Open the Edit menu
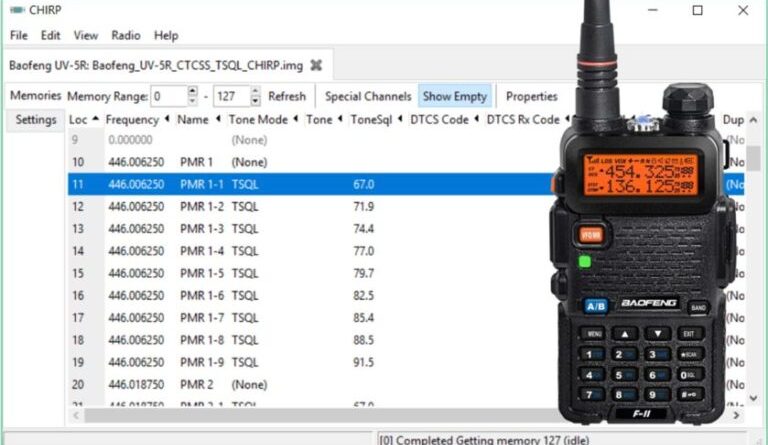 pos(50,35)
